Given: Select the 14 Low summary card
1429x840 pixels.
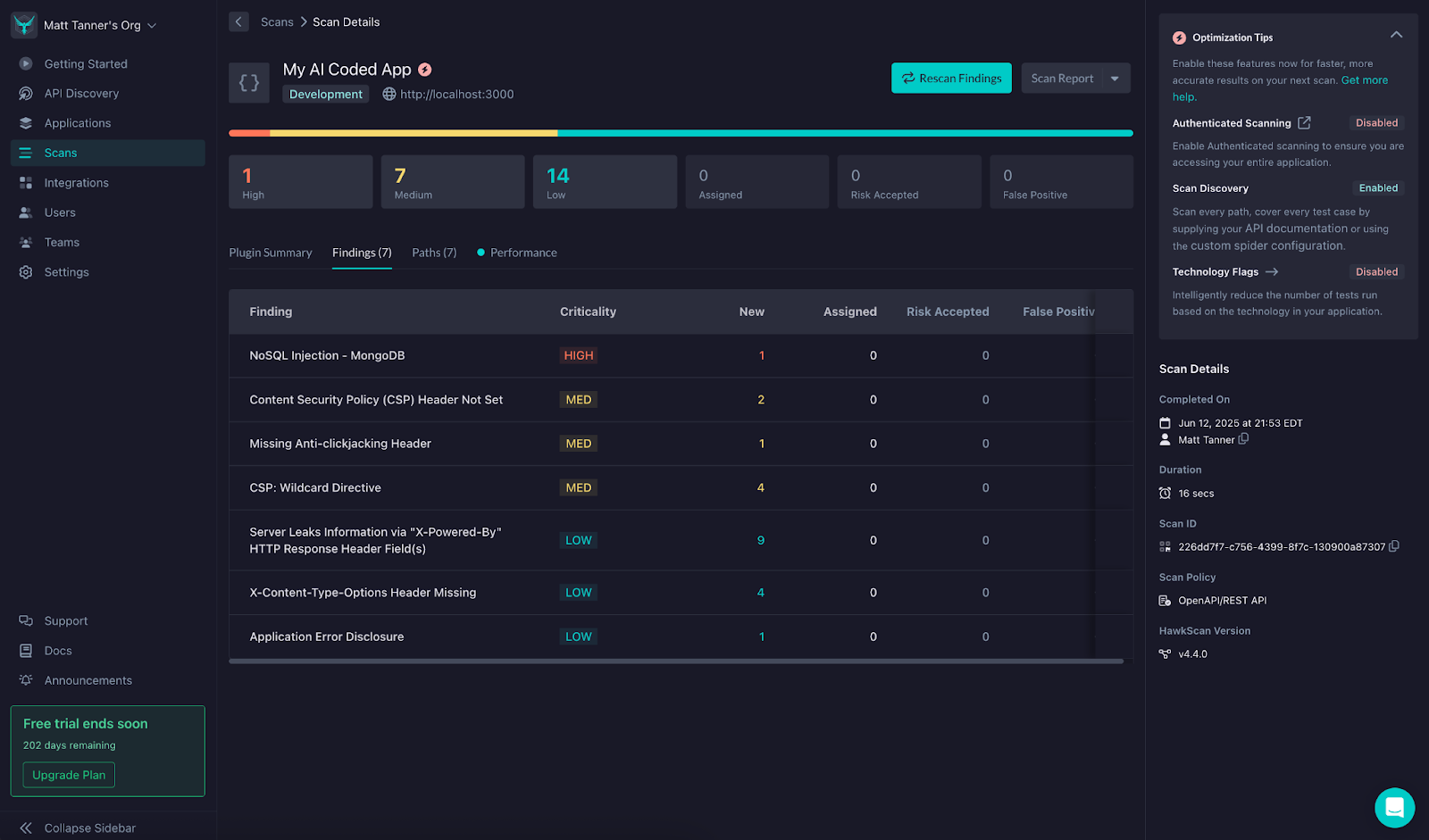Looking at the screenshot, I should pos(605,182).
